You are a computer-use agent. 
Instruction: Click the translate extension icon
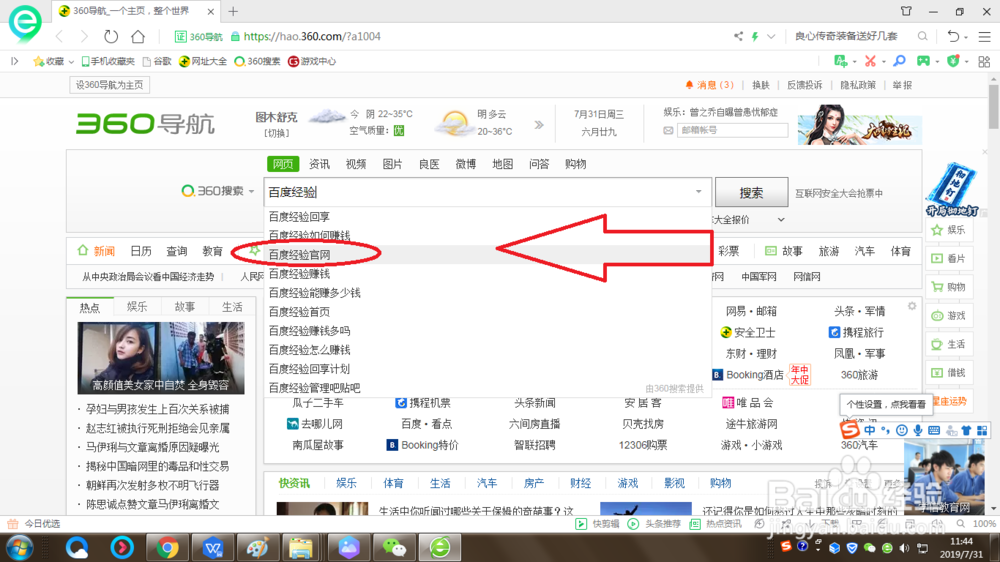(x=841, y=61)
